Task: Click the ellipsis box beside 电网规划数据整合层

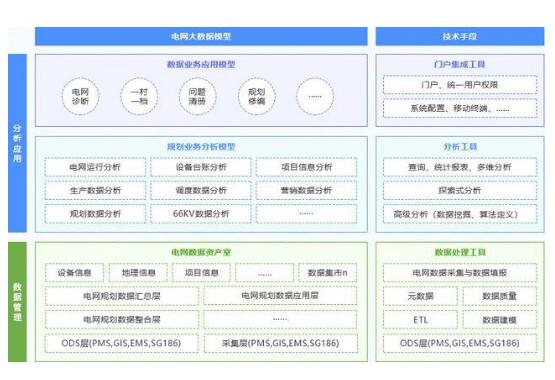Action: coord(280,319)
